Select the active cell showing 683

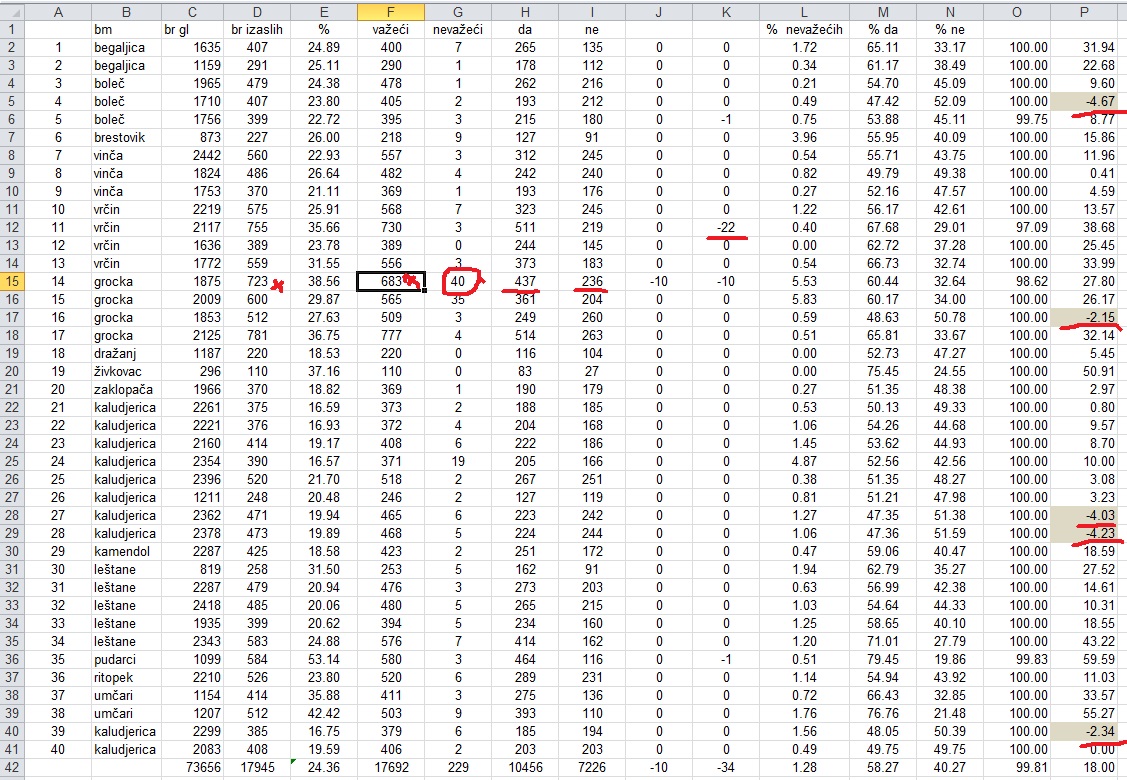(x=391, y=282)
